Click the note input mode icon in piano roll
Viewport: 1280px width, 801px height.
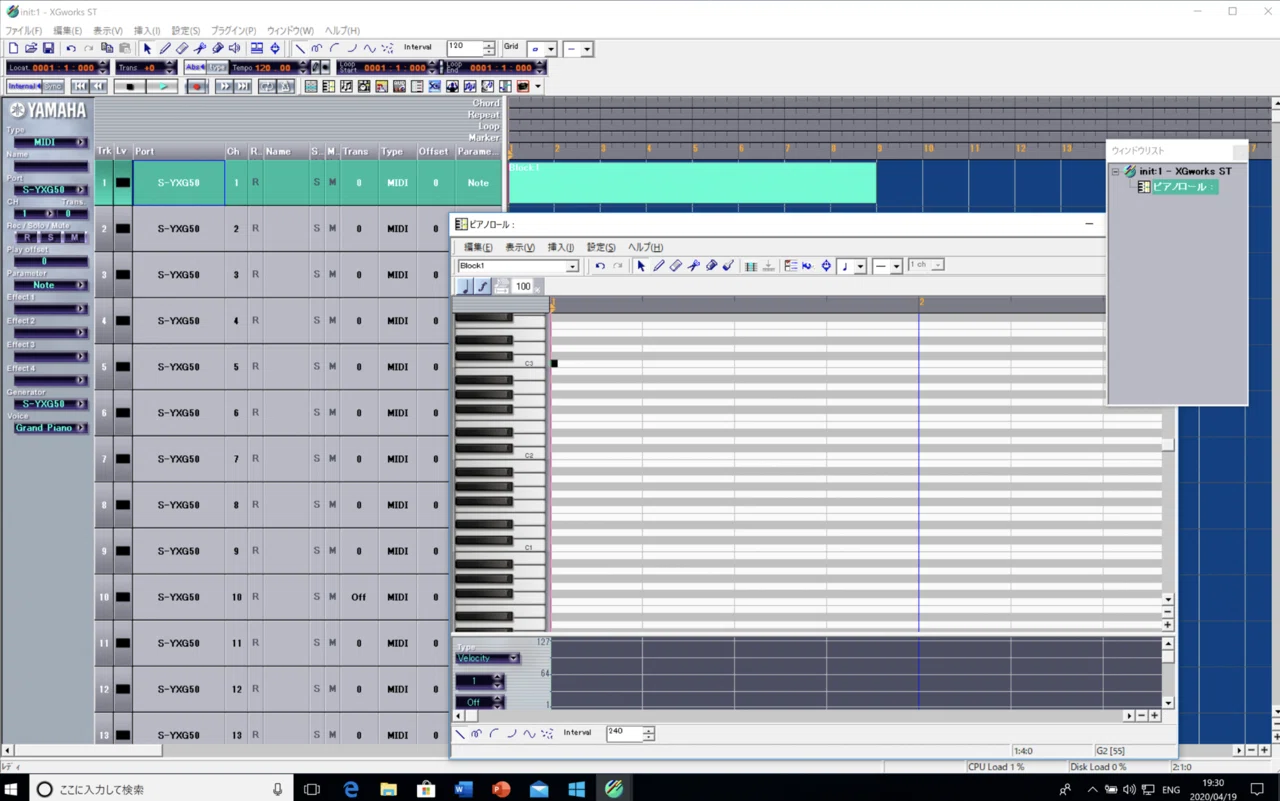pos(464,287)
